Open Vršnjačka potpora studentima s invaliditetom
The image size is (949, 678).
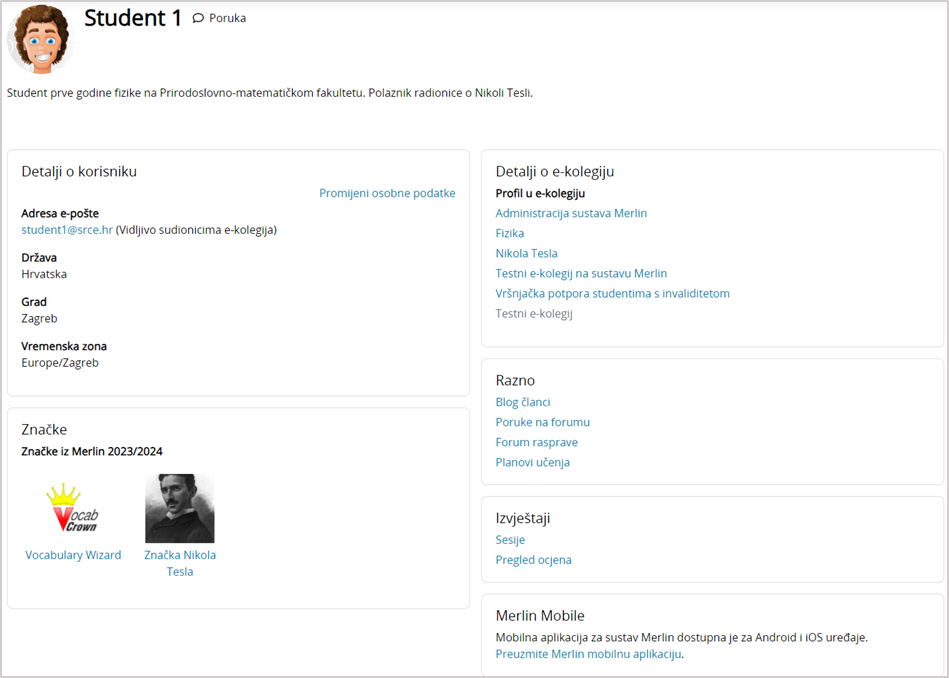tap(612, 293)
